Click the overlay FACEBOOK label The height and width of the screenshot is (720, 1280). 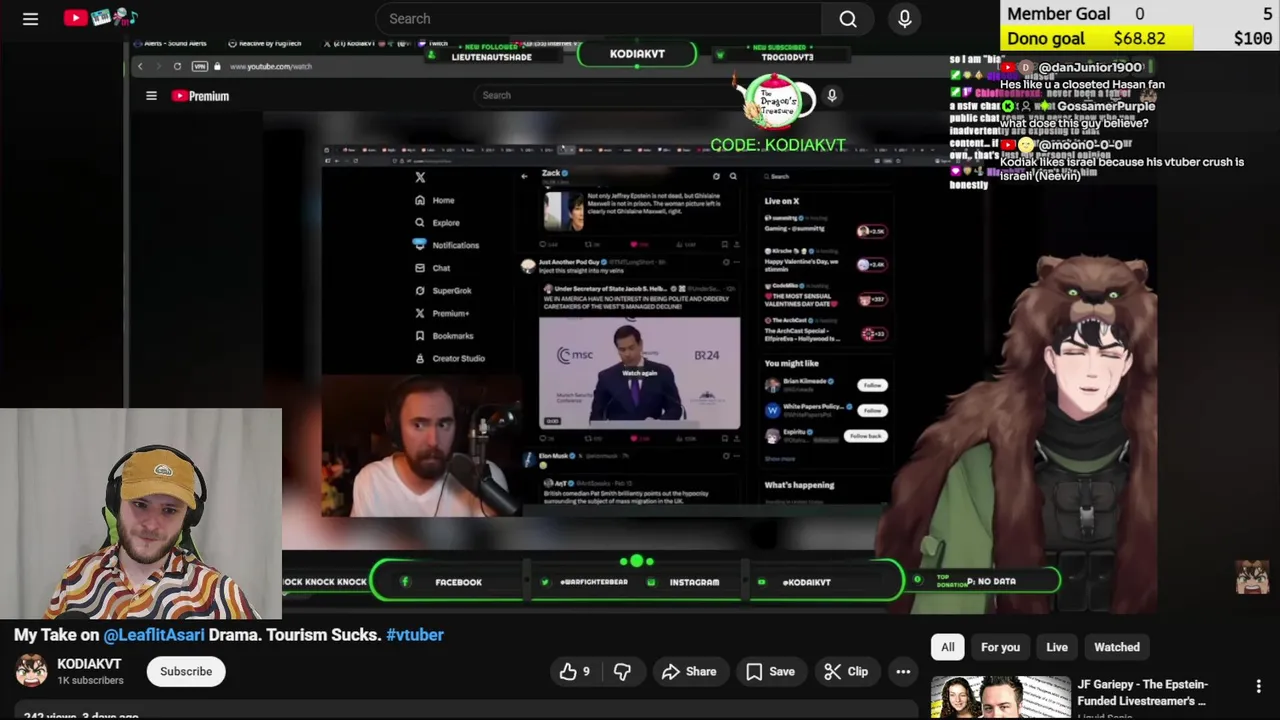coord(458,582)
